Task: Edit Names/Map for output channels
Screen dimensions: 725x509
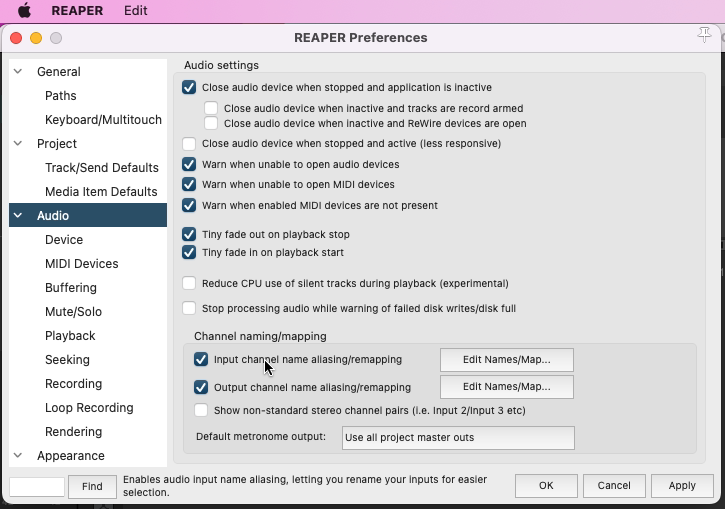Action: click(x=507, y=387)
